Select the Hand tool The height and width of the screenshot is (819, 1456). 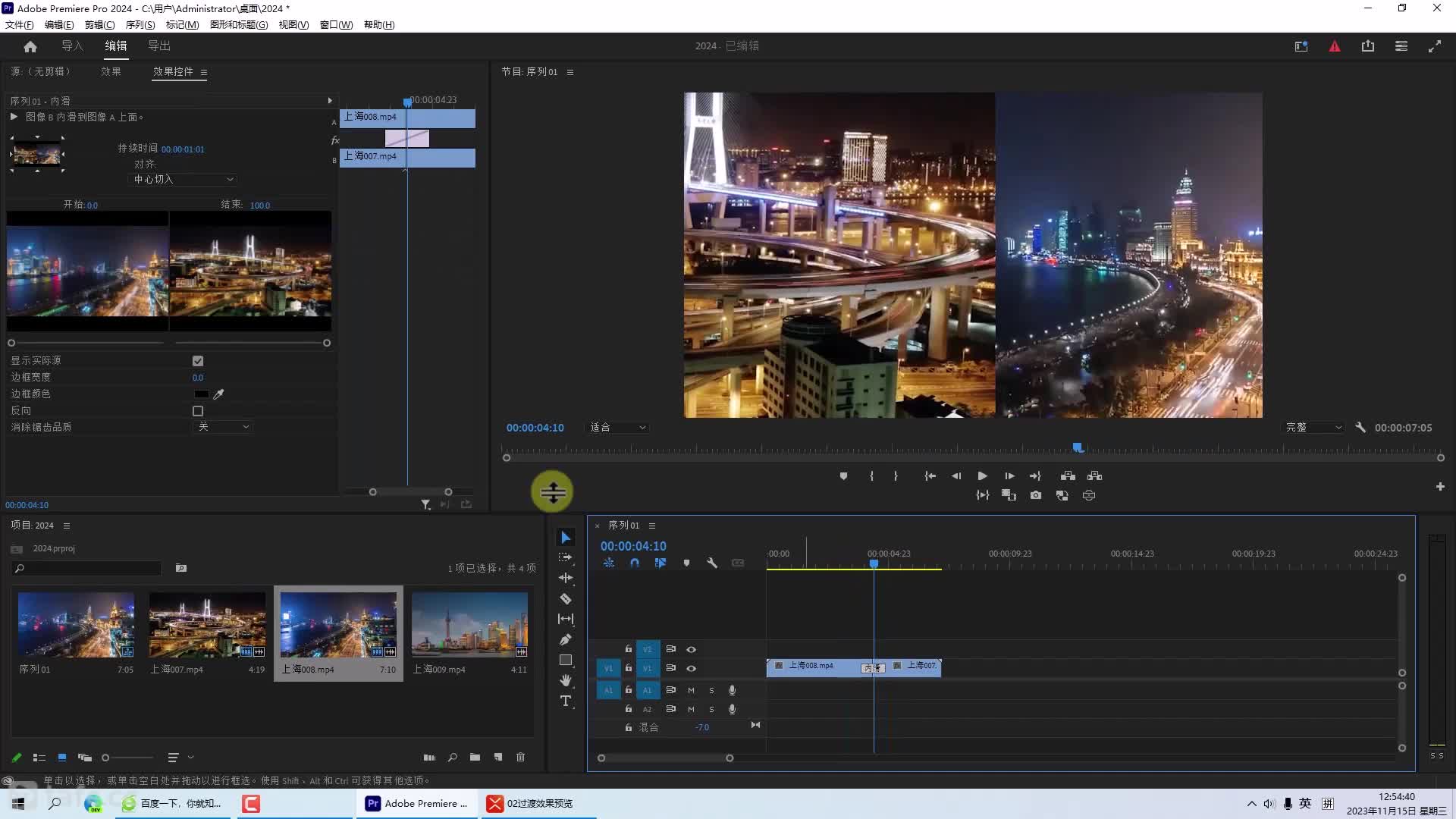(x=566, y=680)
